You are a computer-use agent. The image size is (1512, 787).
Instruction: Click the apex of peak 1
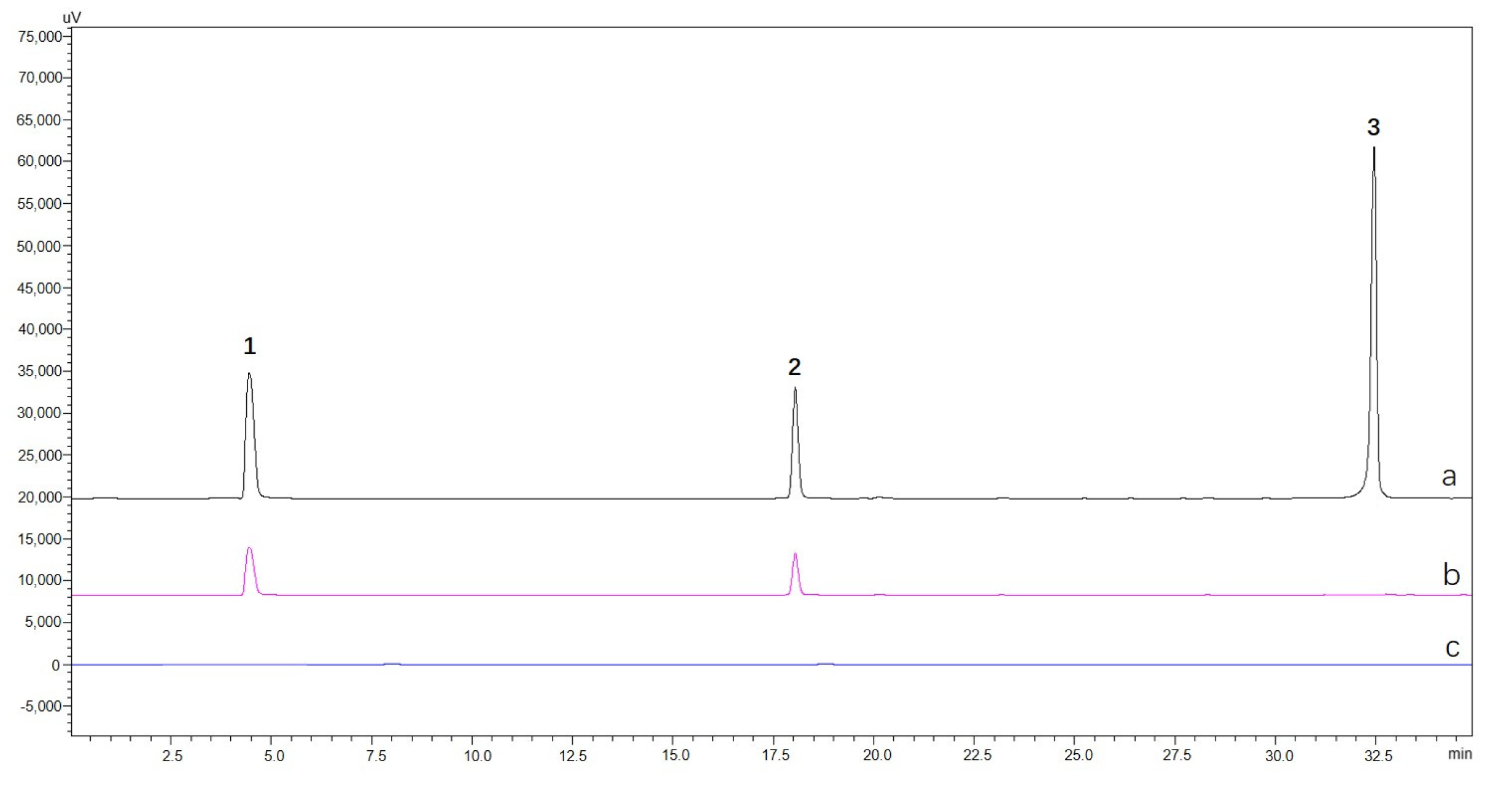pos(249,374)
